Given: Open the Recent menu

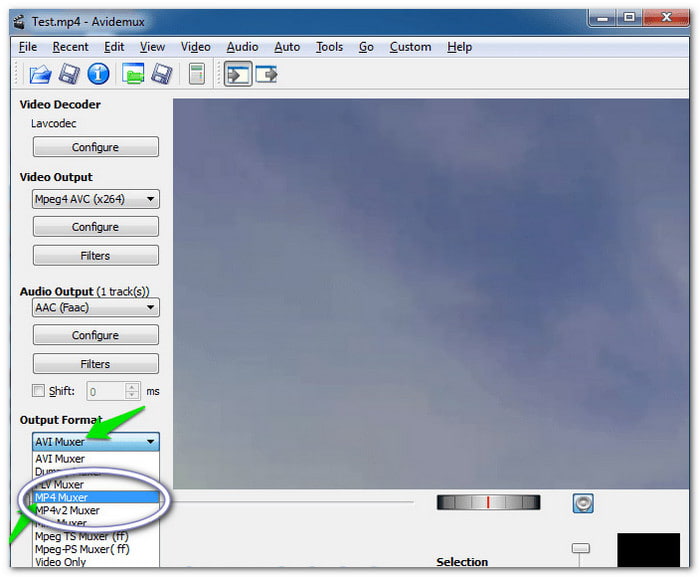Looking at the screenshot, I should pos(71,47).
